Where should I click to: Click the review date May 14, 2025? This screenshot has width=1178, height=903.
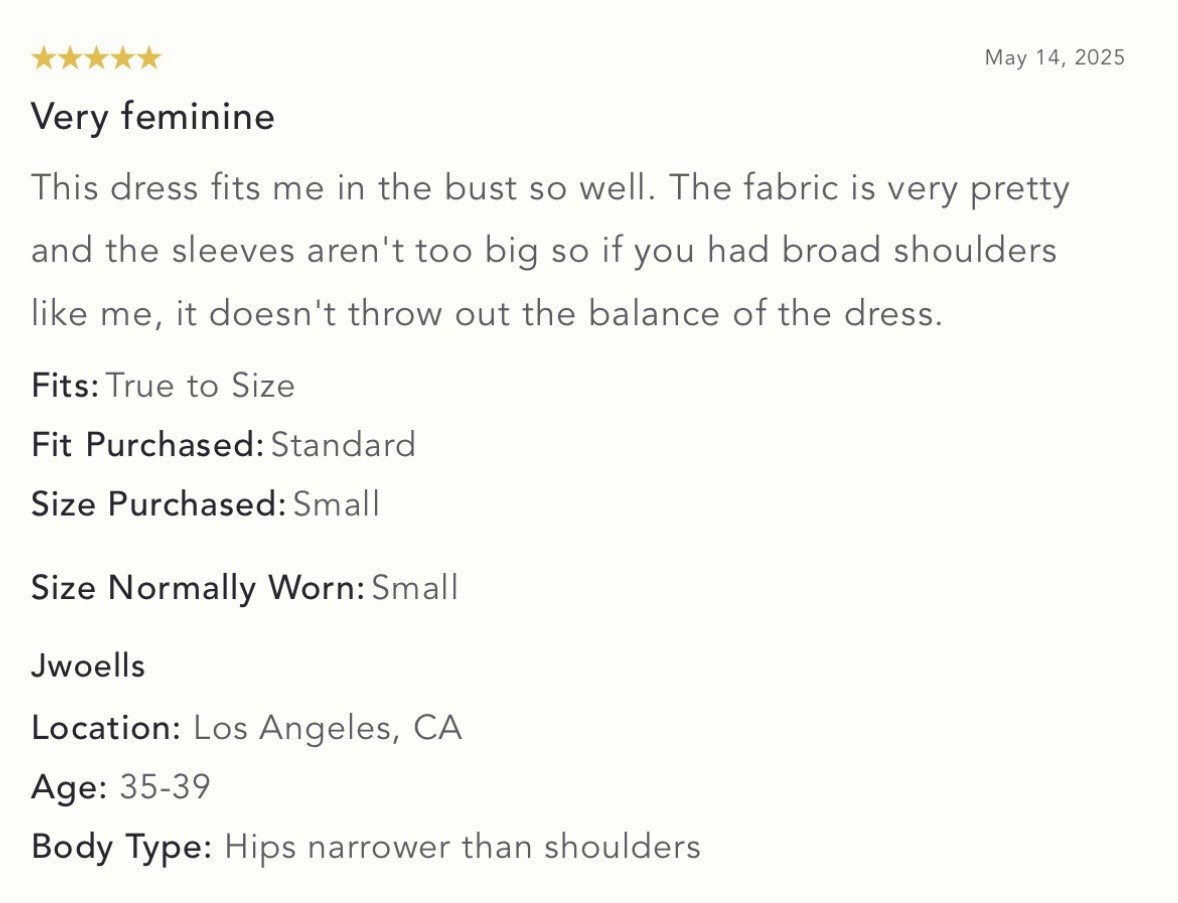click(x=1055, y=58)
